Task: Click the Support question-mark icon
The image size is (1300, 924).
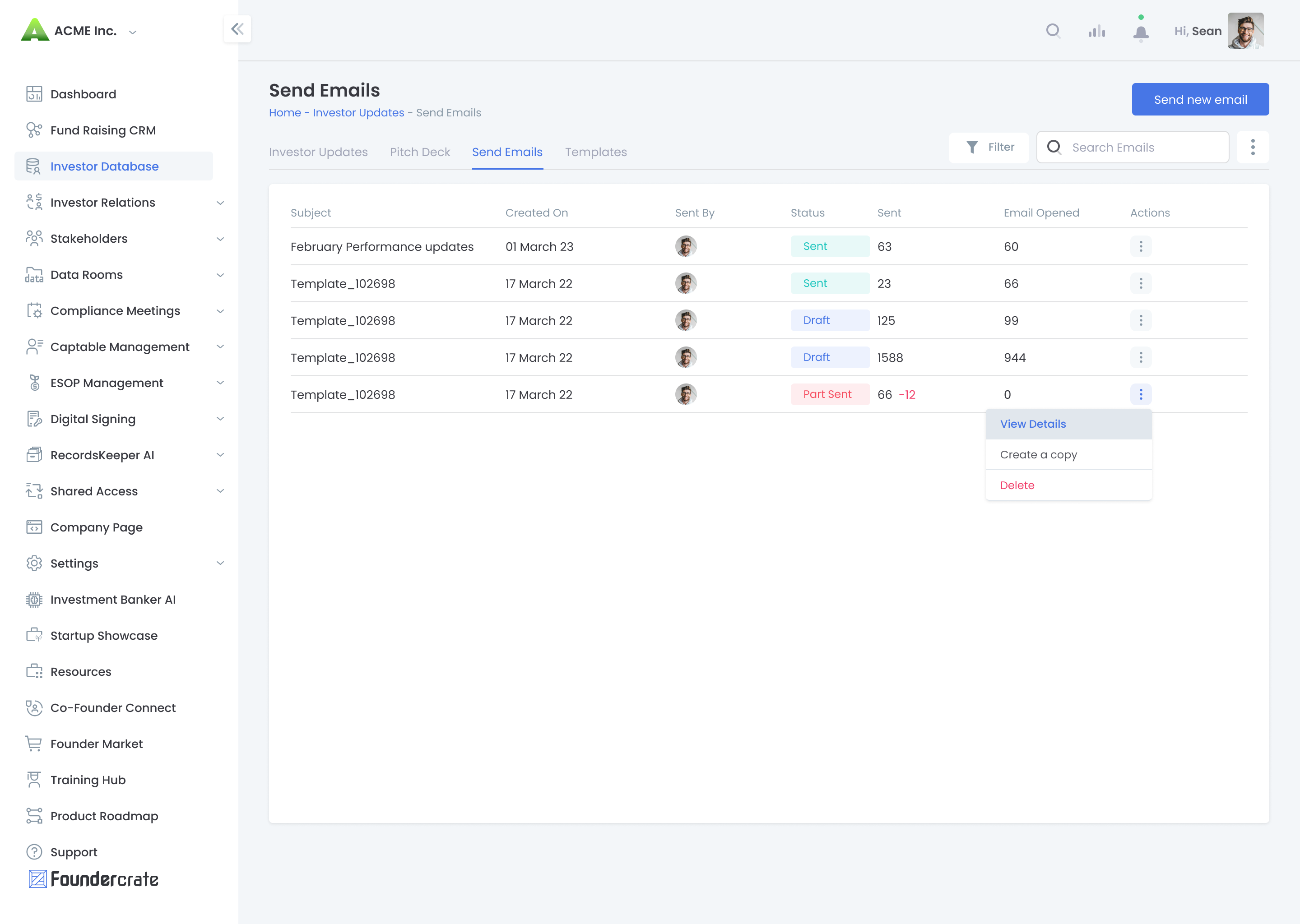Action: 34,852
